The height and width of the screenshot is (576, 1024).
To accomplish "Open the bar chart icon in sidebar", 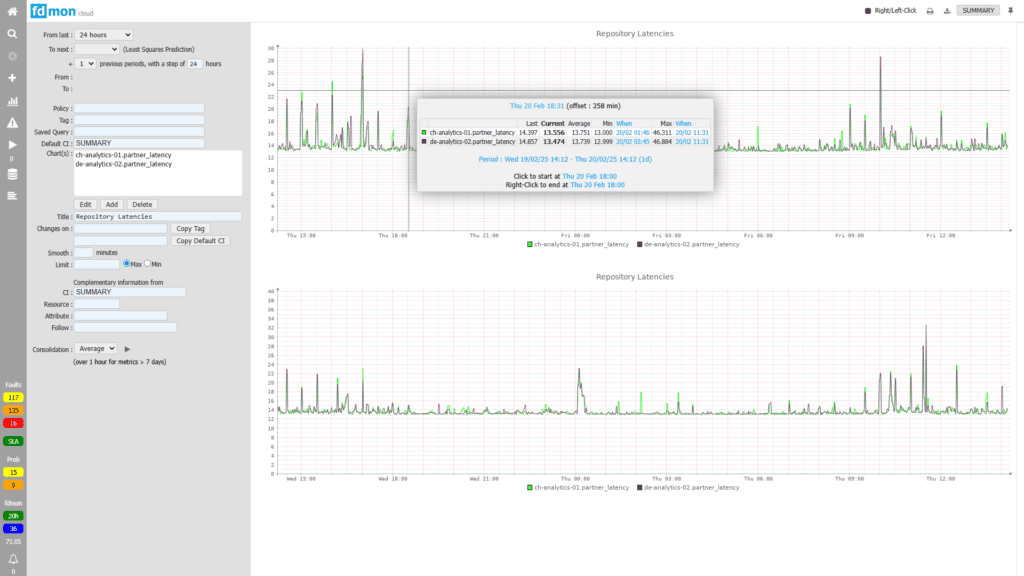I will [x=13, y=101].
